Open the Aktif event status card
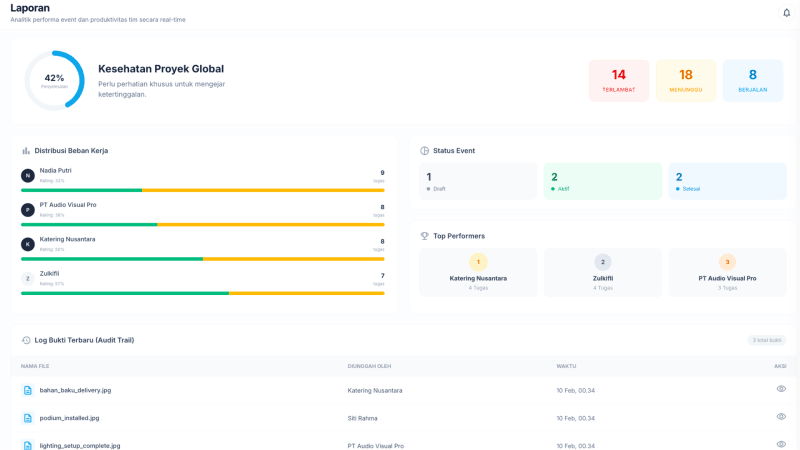This screenshot has height=450, width=800. 603,181
